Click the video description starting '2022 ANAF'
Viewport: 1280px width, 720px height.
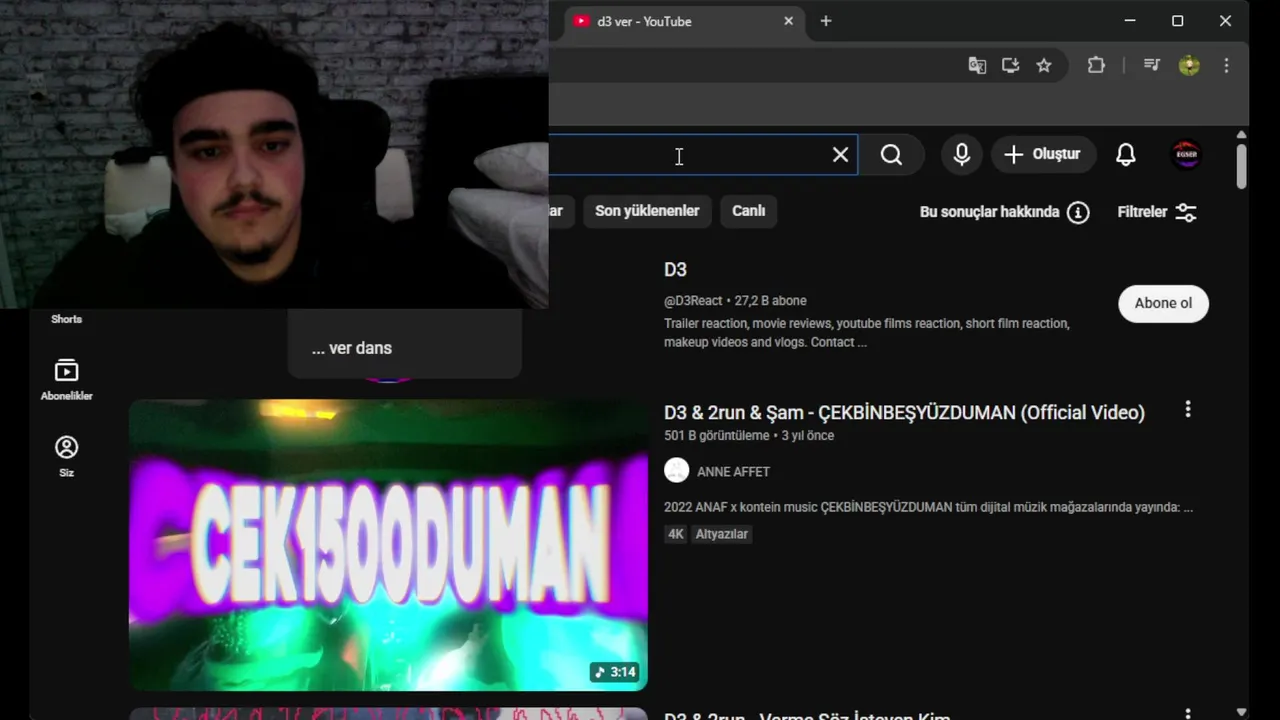[x=928, y=507]
